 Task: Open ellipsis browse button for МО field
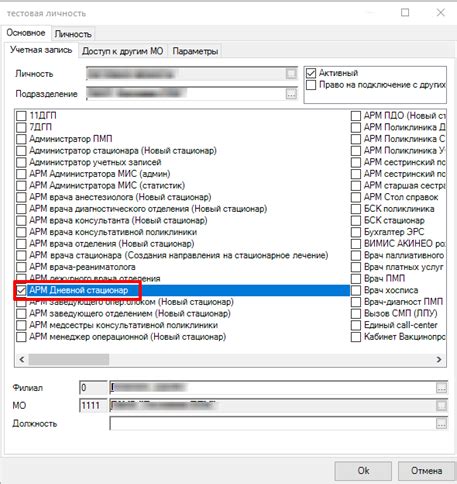[x=441, y=405]
